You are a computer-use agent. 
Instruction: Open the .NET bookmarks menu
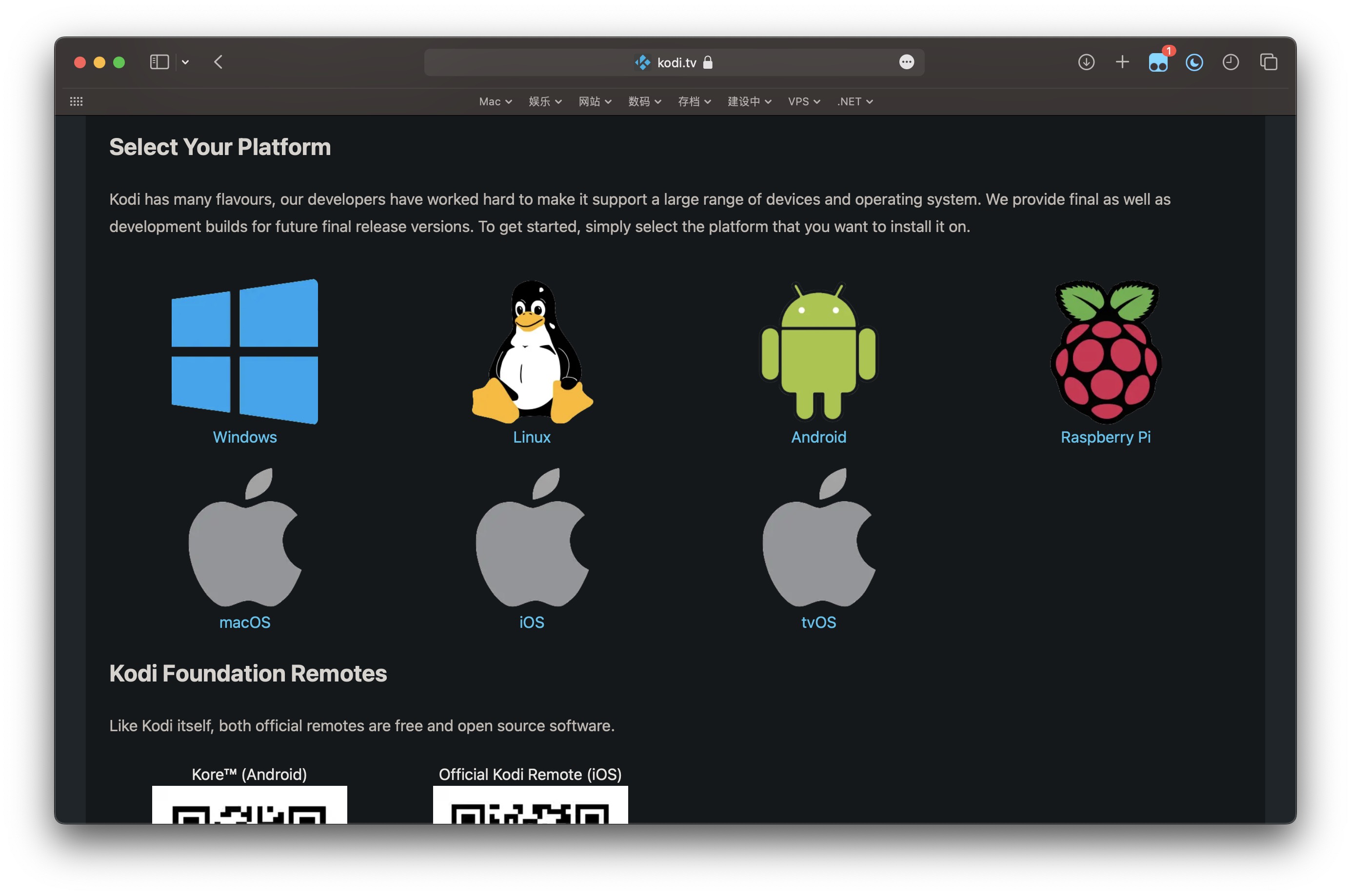(854, 102)
